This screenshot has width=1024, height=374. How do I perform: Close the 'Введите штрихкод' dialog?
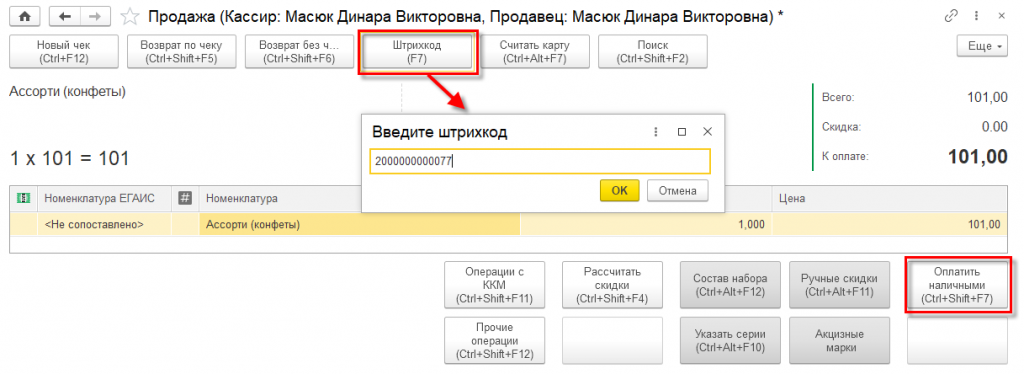707,132
